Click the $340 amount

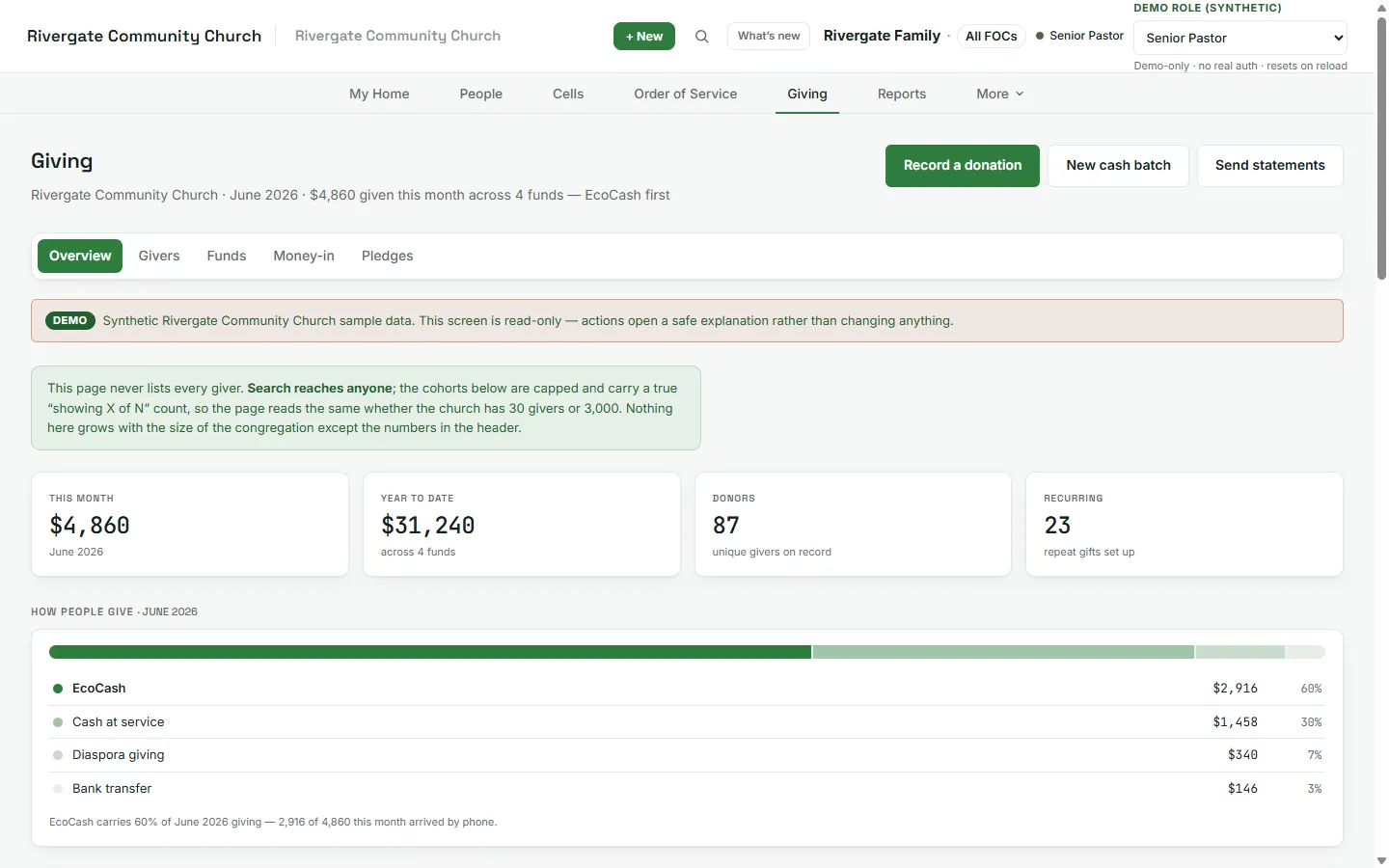[1242, 755]
